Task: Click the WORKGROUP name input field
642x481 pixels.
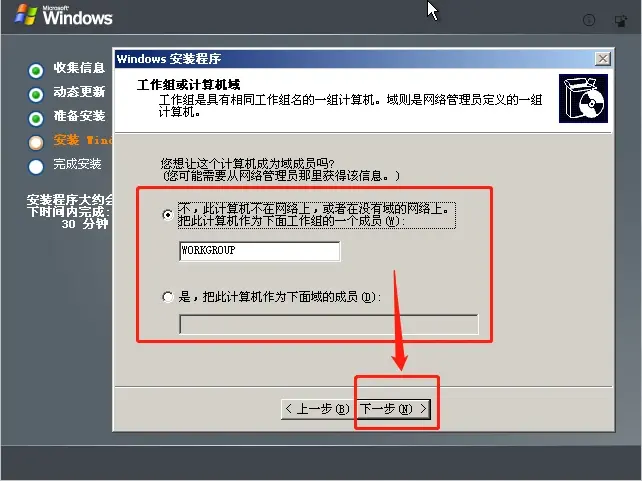Action: [260, 251]
